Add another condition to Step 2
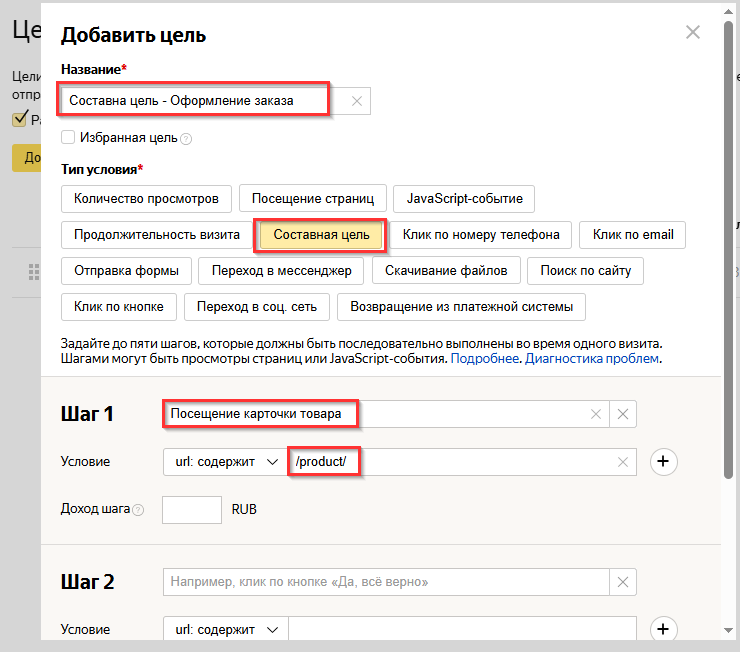 pyautogui.click(x=664, y=629)
